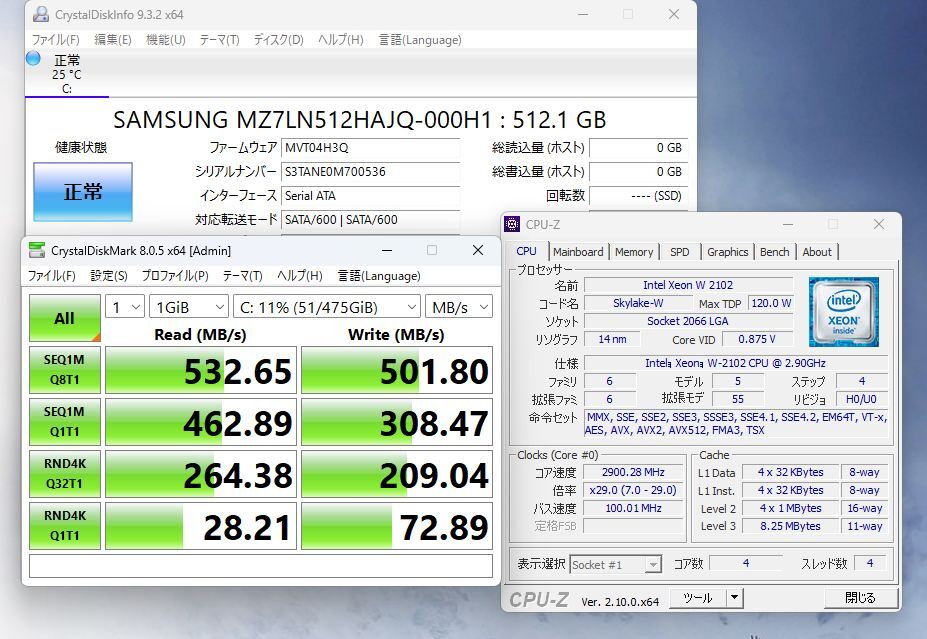
Task: Open 機能(U) menu in CrystalDiskInfo
Action: (x=166, y=40)
